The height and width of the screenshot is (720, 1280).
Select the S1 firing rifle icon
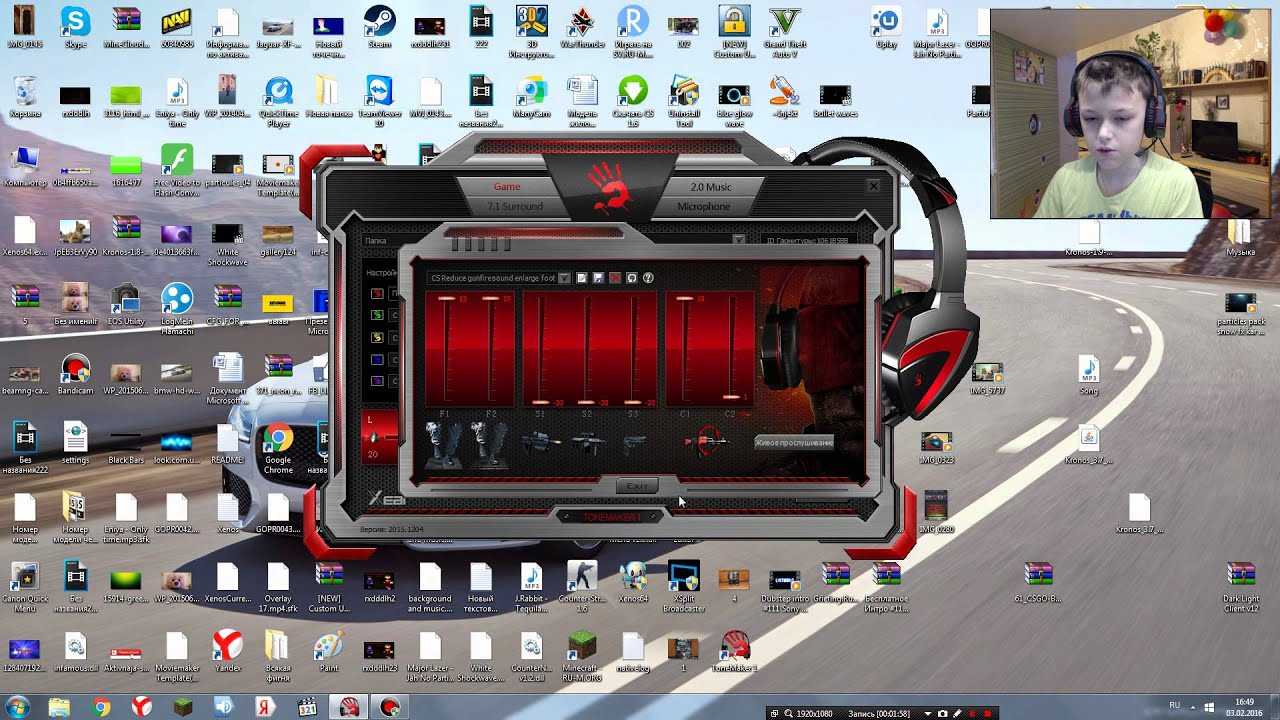point(541,441)
